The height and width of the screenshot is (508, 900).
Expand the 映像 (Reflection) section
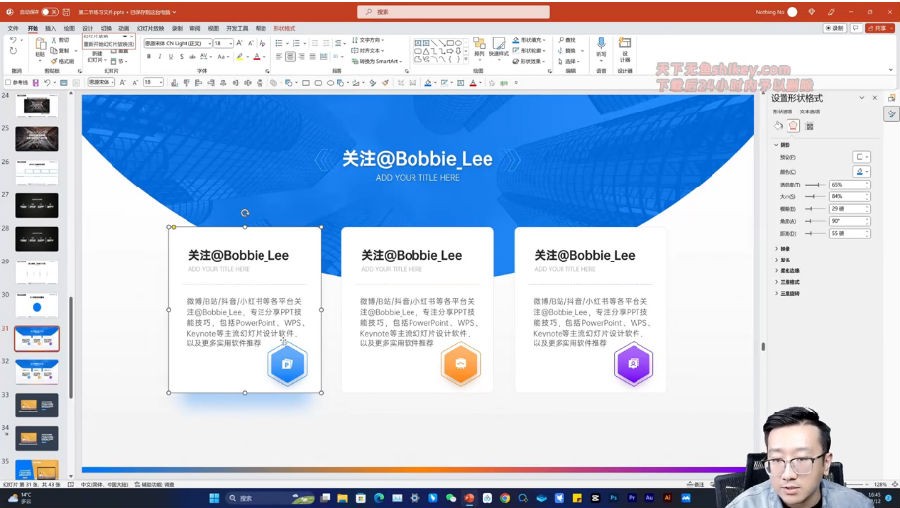[x=783, y=249]
